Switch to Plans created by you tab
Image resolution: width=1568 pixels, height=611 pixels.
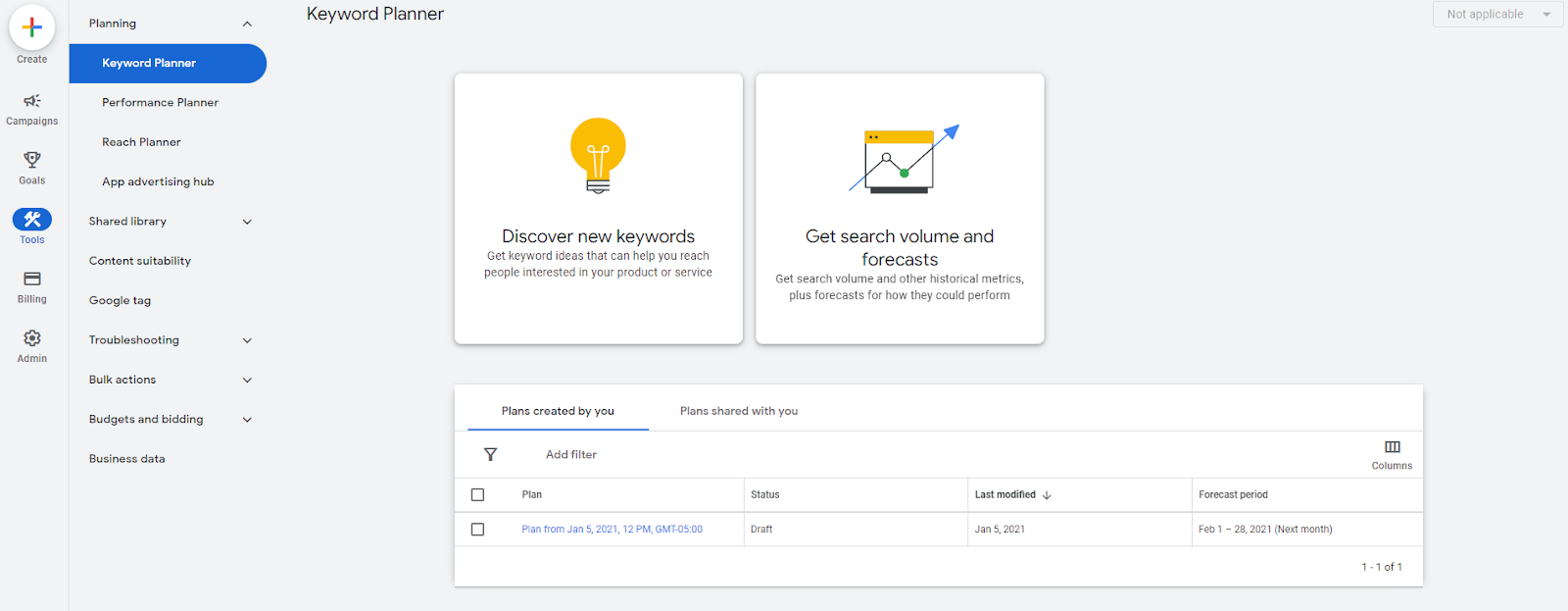point(558,411)
